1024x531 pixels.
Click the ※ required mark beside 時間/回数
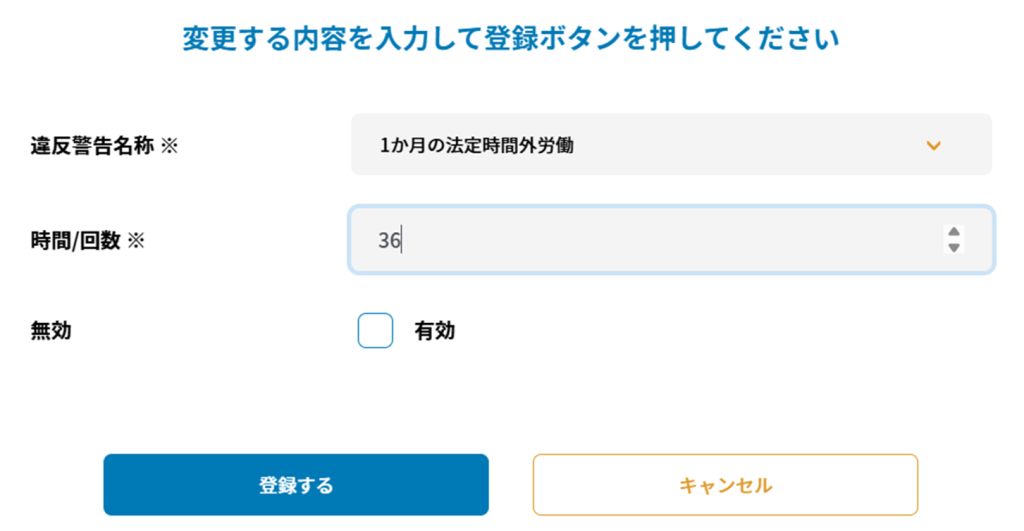tap(136, 240)
